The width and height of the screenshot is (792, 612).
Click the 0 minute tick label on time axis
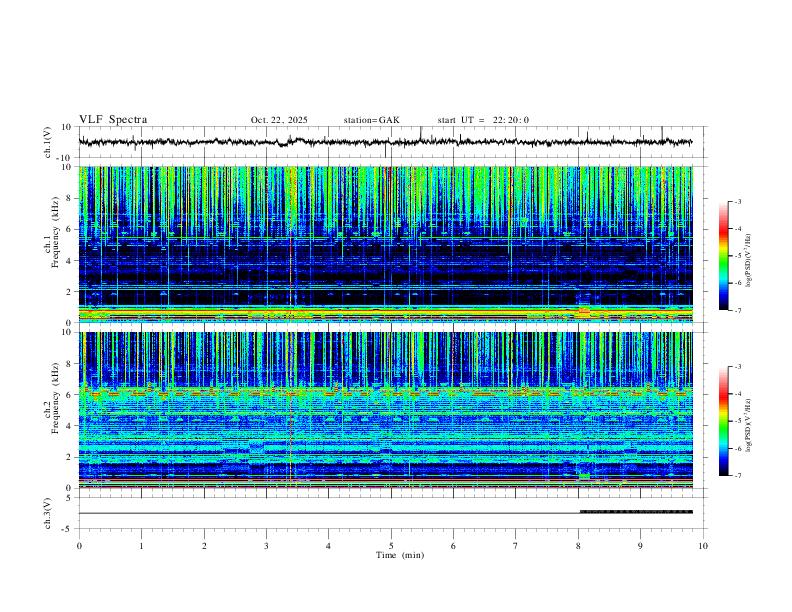79,546
